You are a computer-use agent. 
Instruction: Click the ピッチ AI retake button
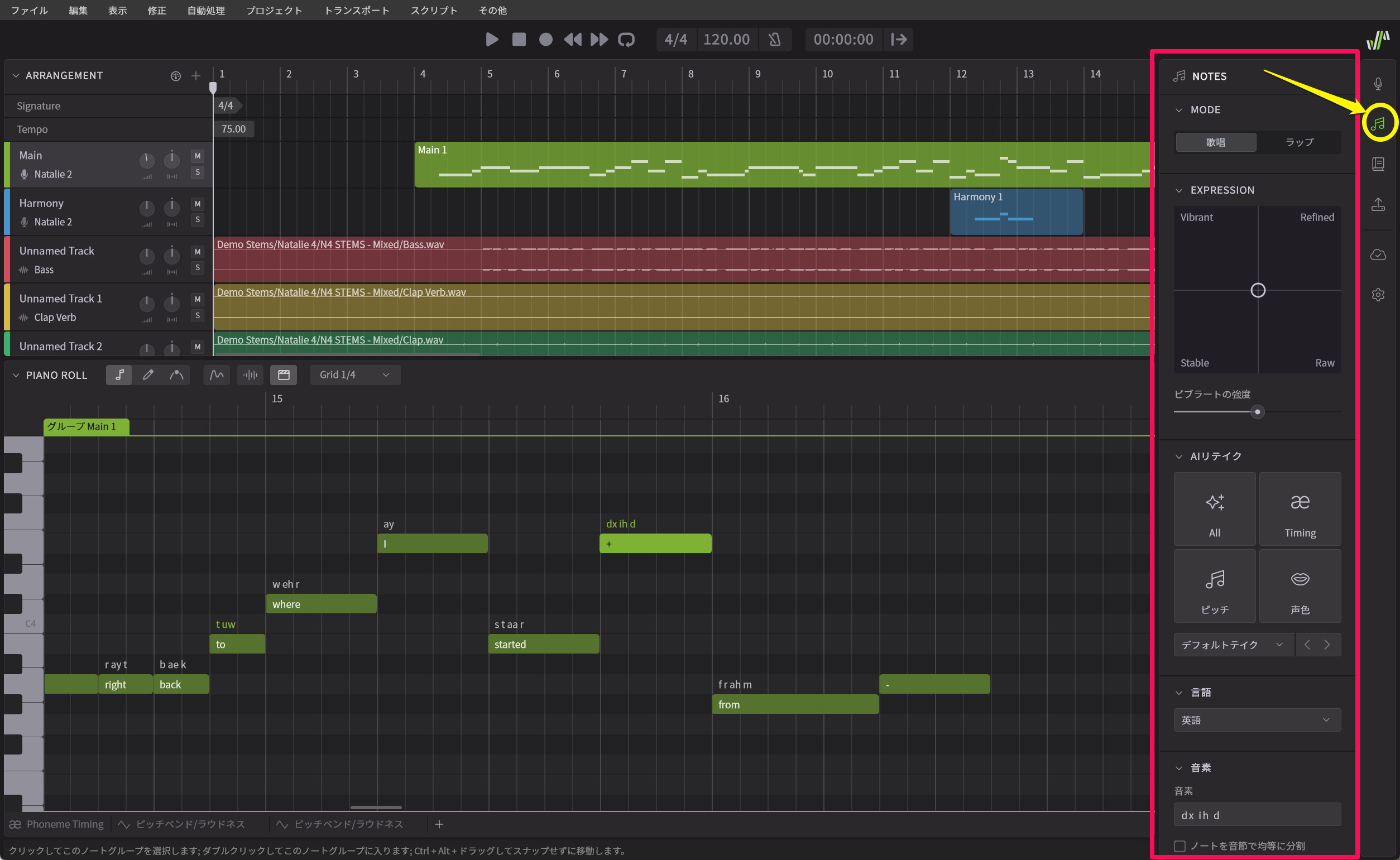click(x=1215, y=586)
